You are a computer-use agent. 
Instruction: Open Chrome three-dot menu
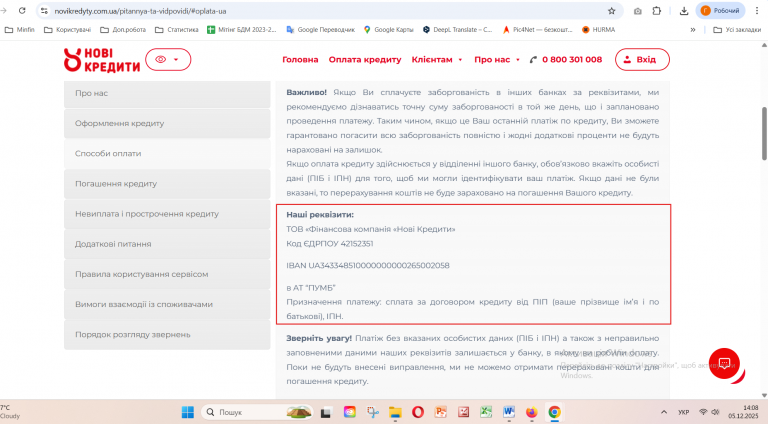(x=757, y=11)
